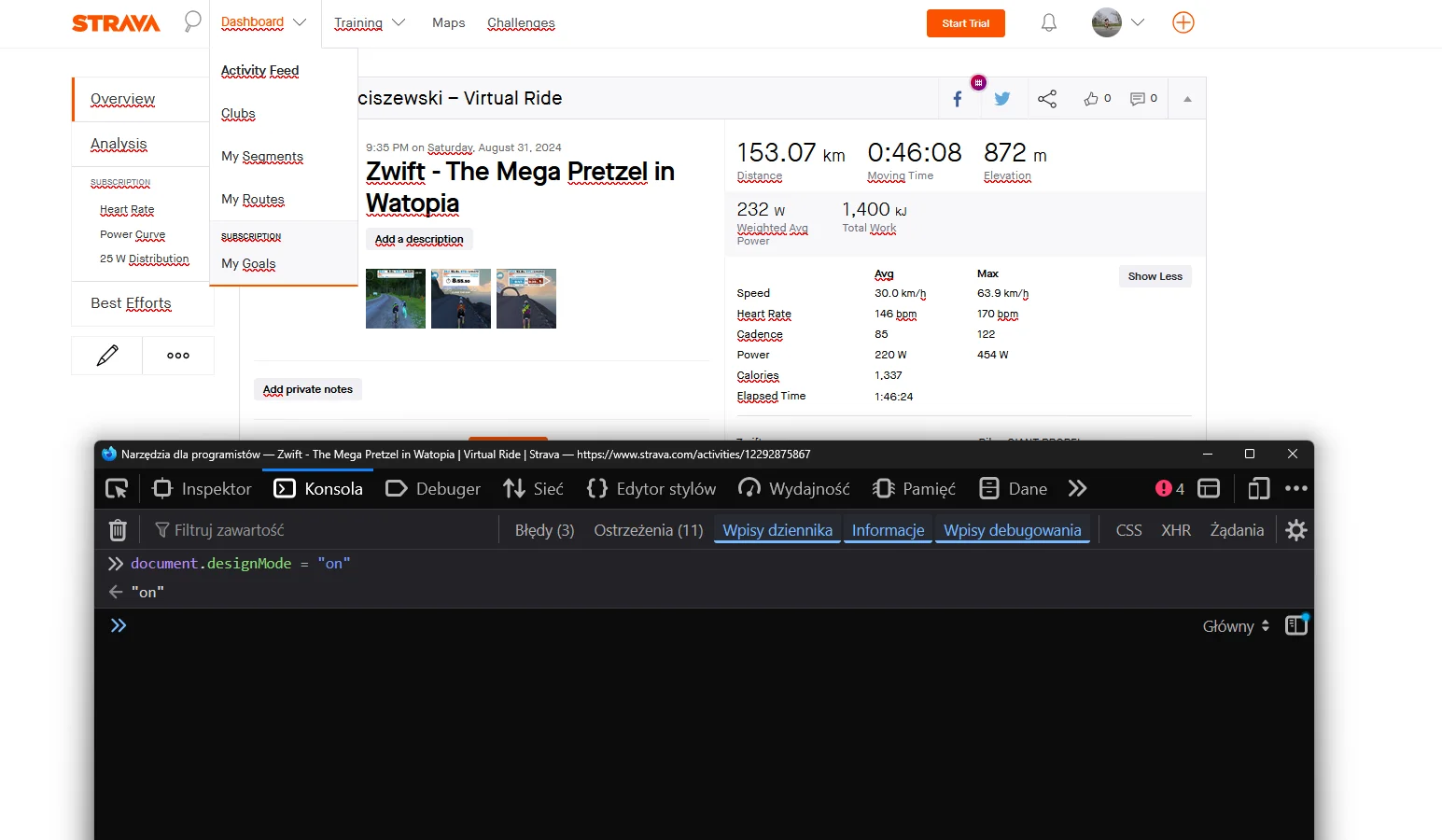The image size is (1442, 840).
Task: Toggle responsive design mode icon
Action: click(x=1259, y=488)
